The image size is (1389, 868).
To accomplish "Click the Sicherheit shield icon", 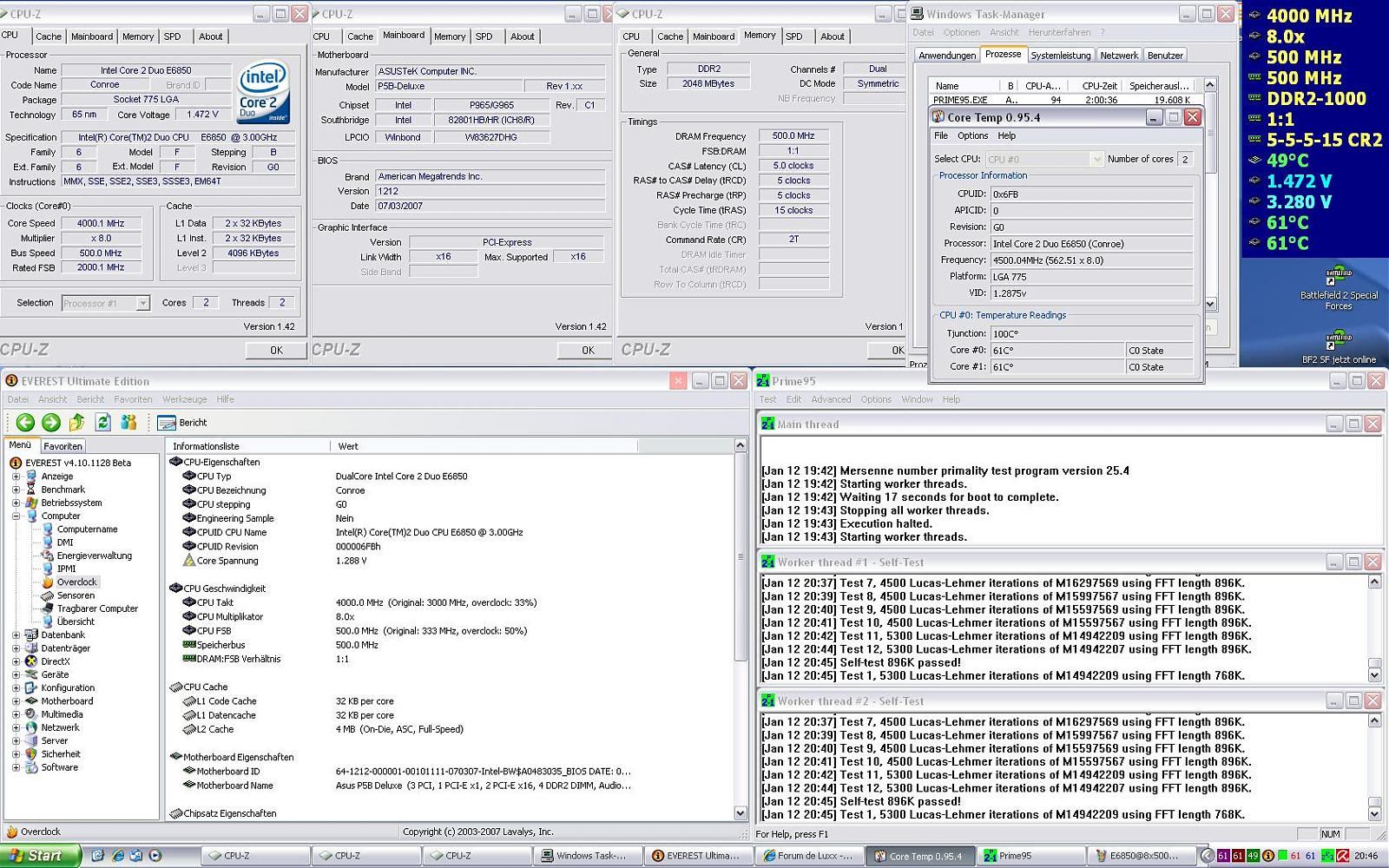I will (x=31, y=754).
